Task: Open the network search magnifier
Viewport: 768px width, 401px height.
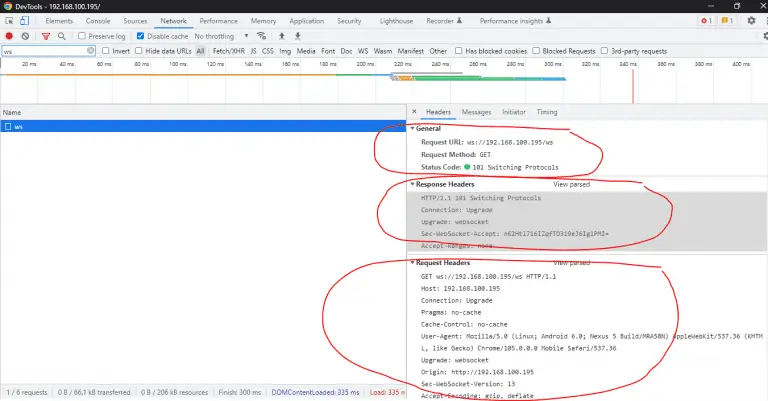Action: pyautogui.click(x=61, y=36)
